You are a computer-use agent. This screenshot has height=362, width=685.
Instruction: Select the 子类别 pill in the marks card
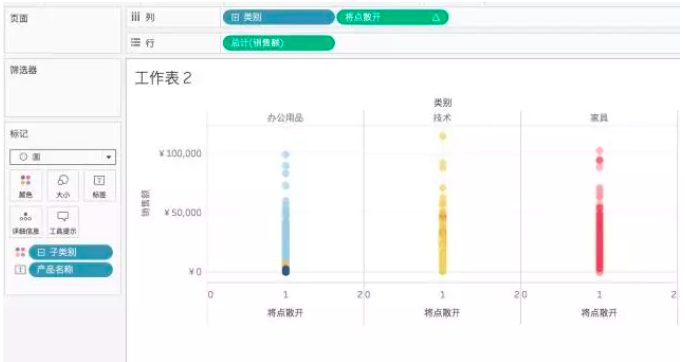coord(71,252)
